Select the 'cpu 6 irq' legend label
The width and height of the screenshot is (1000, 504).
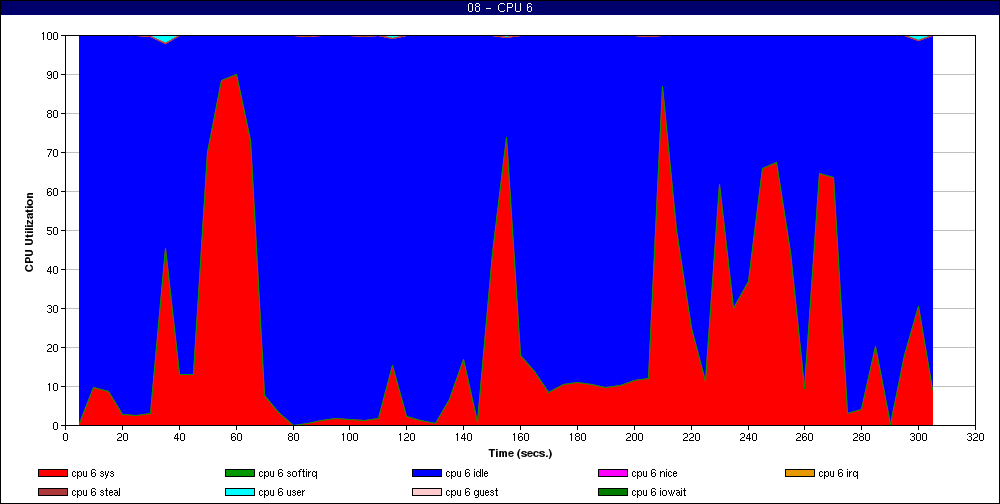click(x=838, y=473)
